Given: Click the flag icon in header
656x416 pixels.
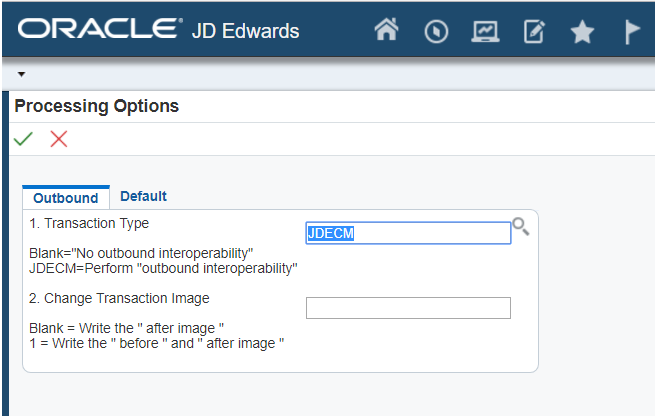Looking at the screenshot, I should point(632,32).
